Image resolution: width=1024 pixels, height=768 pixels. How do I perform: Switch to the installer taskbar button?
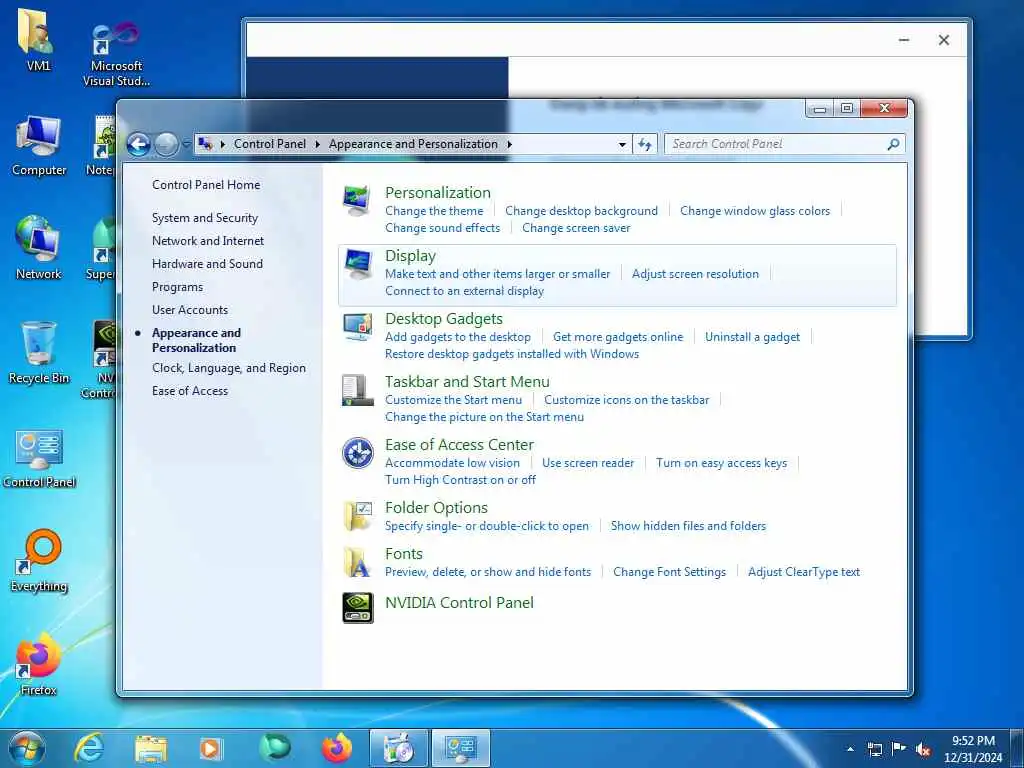[x=398, y=748]
